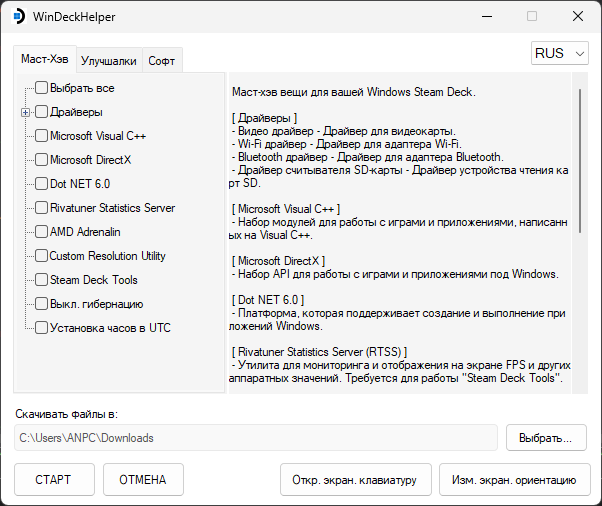Minimize the WinDeckHelper window
The height and width of the screenshot is (506, 602).
click(487, 17)
